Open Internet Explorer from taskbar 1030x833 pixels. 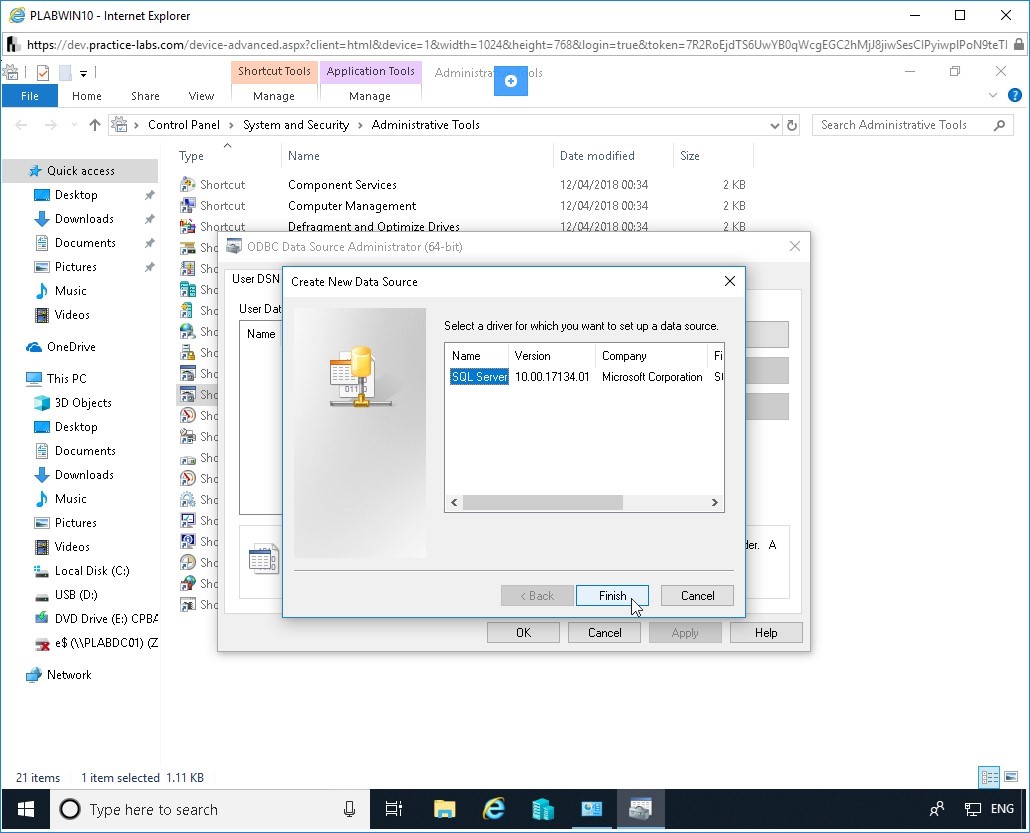pos(494,809)
